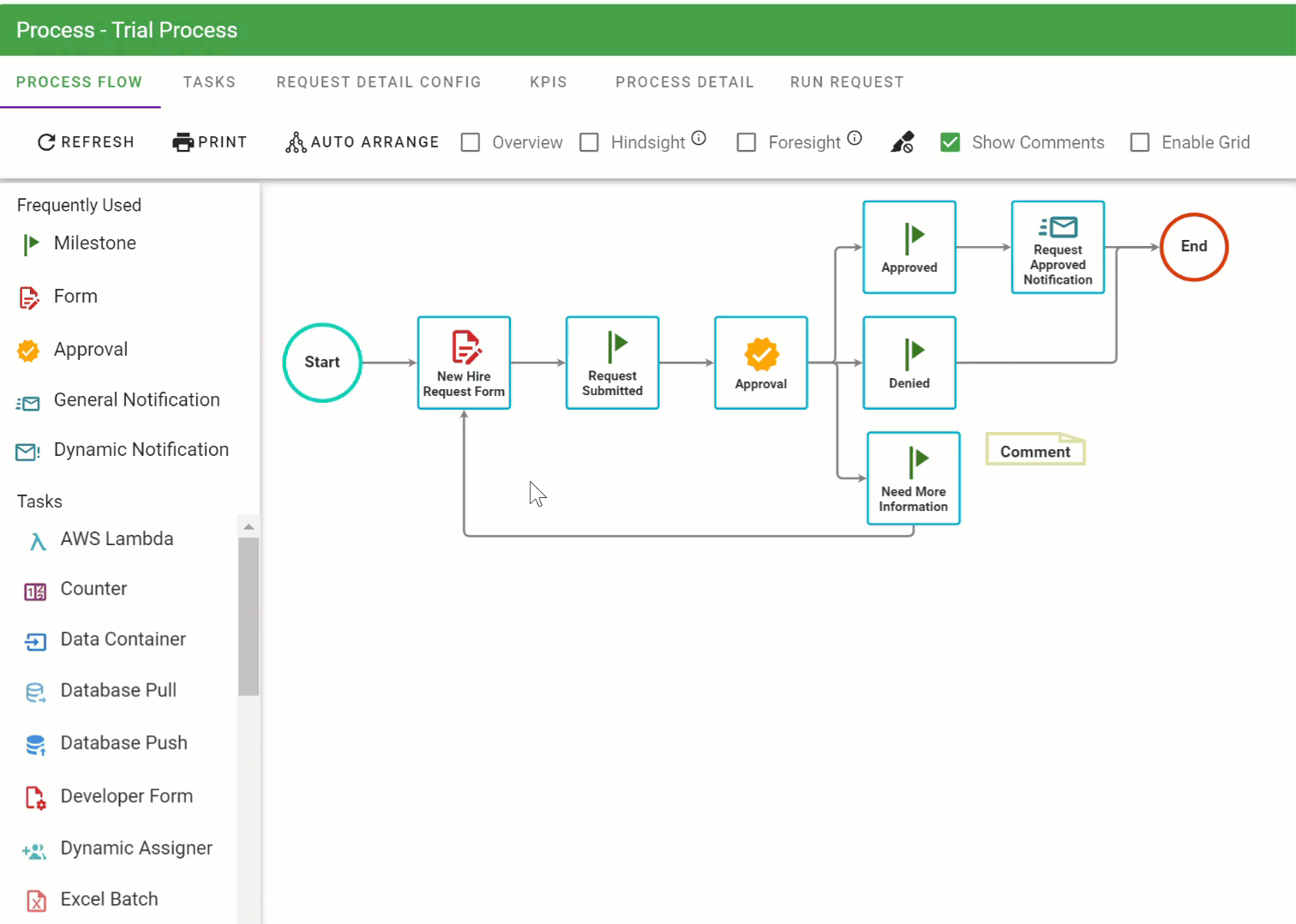Enable the Hindsight checkbox

[589, 142]
